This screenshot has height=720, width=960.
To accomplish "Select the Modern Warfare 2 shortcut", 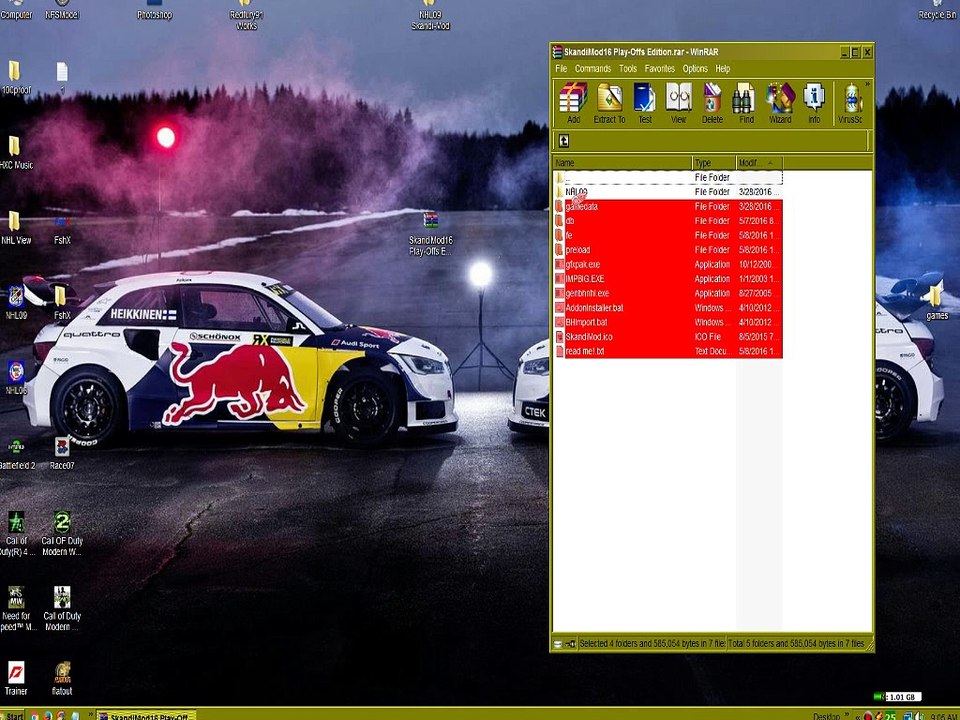I will tap(62, 534).
